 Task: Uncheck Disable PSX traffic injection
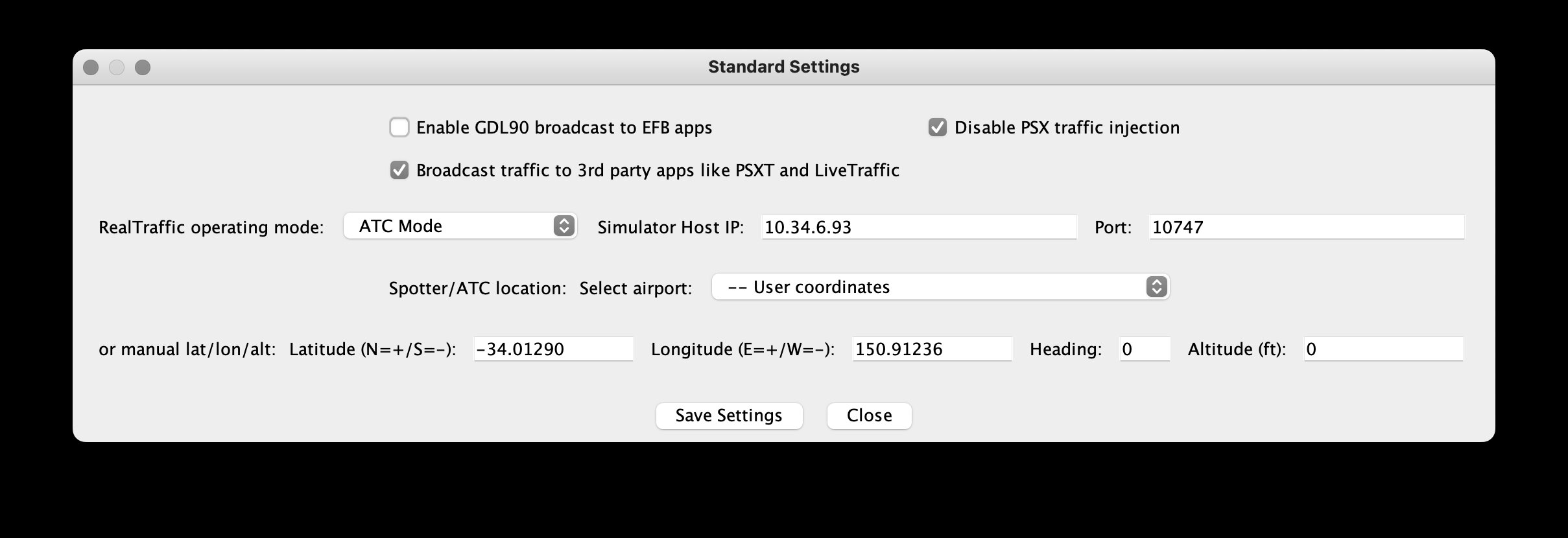937,127
